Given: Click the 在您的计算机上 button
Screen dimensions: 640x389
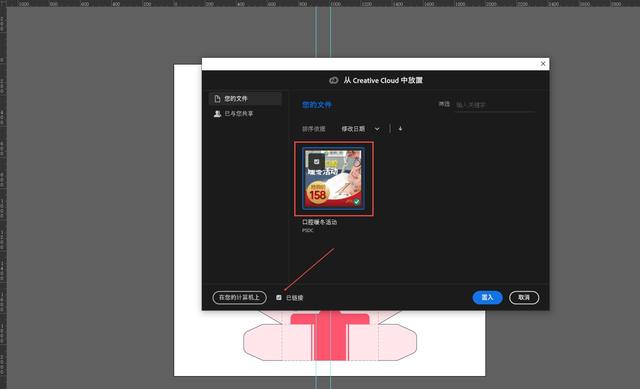Looking at the screenshot, I should pos(239,298).
